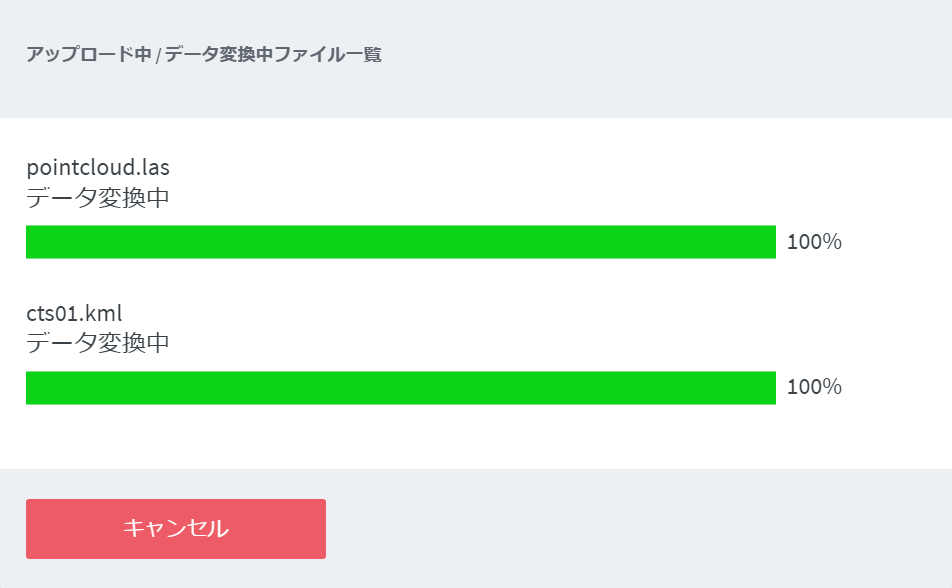The image size is (952, 588).
Task: Click the cts01.kml green progress bar
Action: 400,388
